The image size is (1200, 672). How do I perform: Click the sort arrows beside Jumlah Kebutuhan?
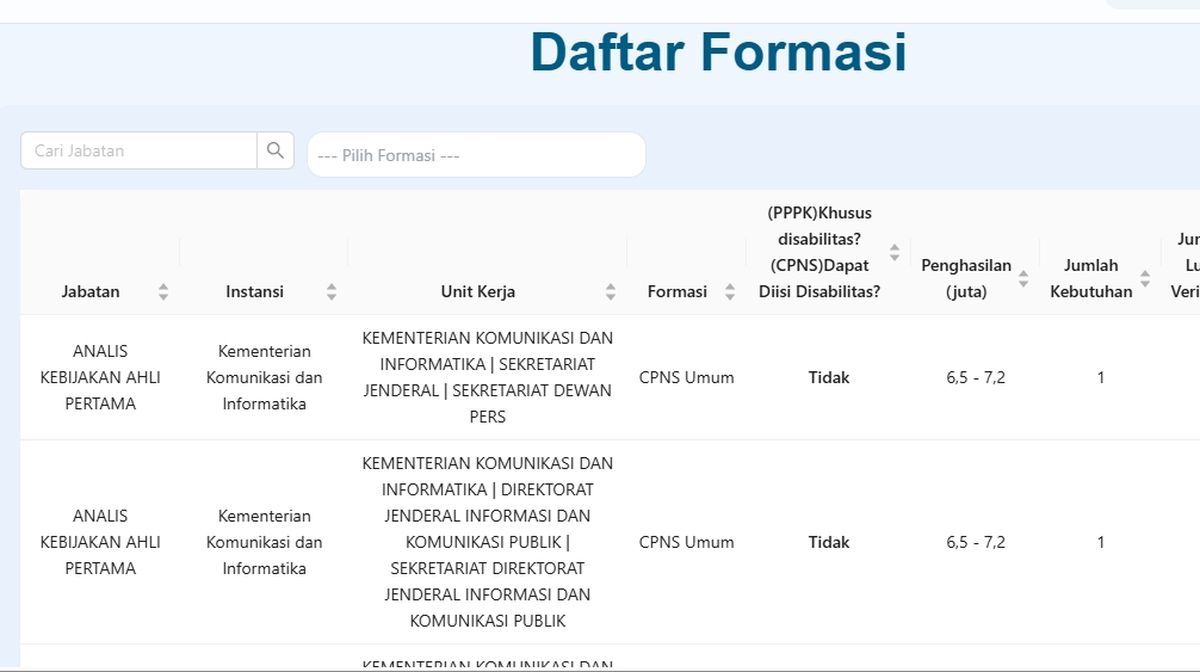coord(1145,279)
